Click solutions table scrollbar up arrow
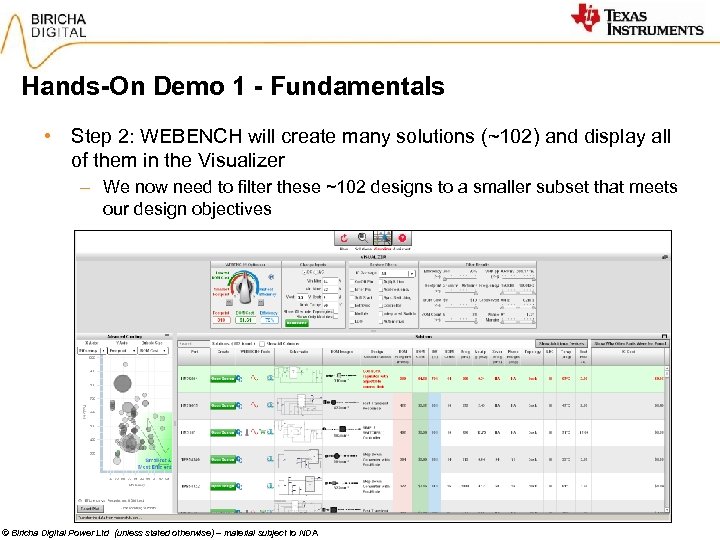 click(x=667, y=369)
